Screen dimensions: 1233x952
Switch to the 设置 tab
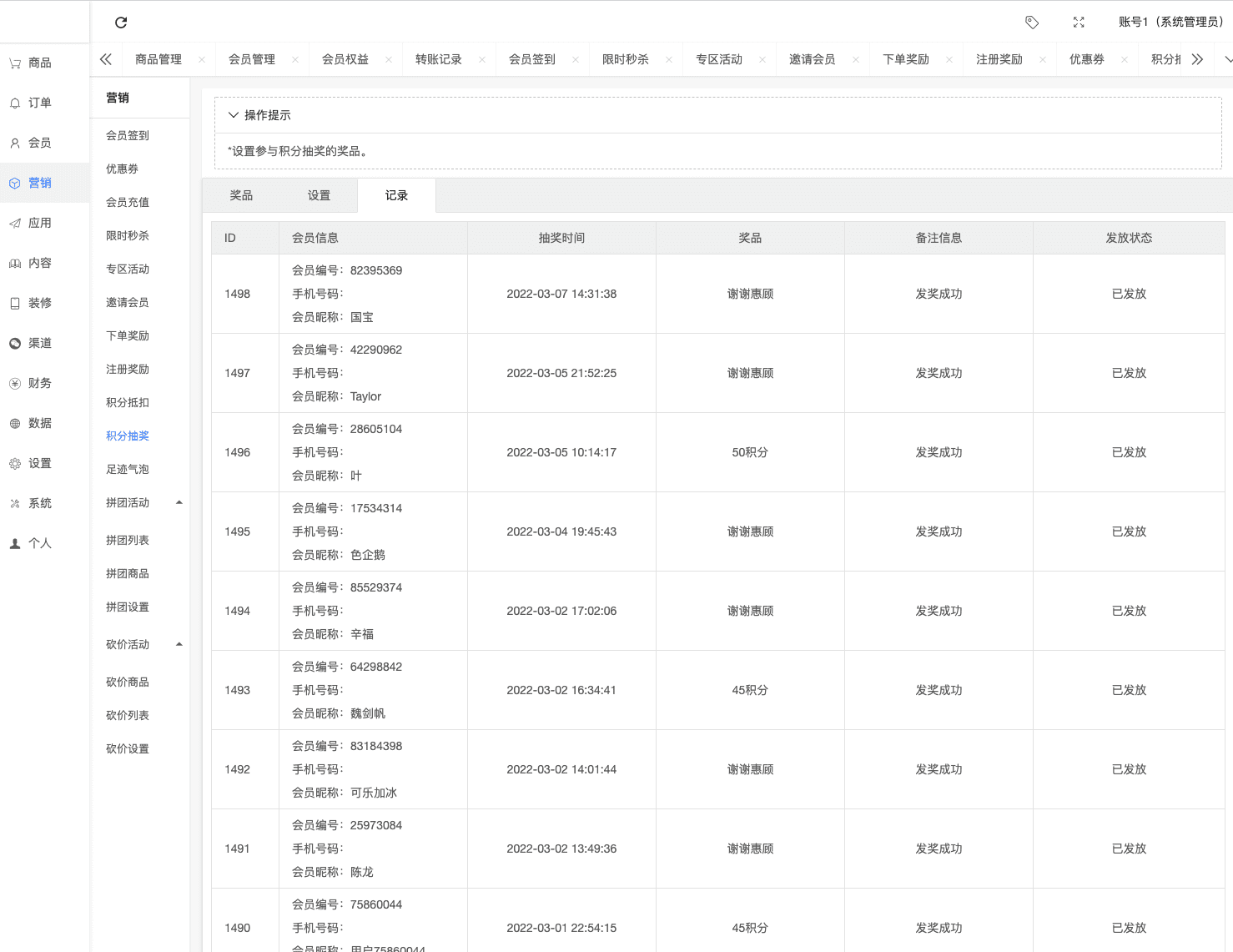pyautogui.click(x=319, y=195)
